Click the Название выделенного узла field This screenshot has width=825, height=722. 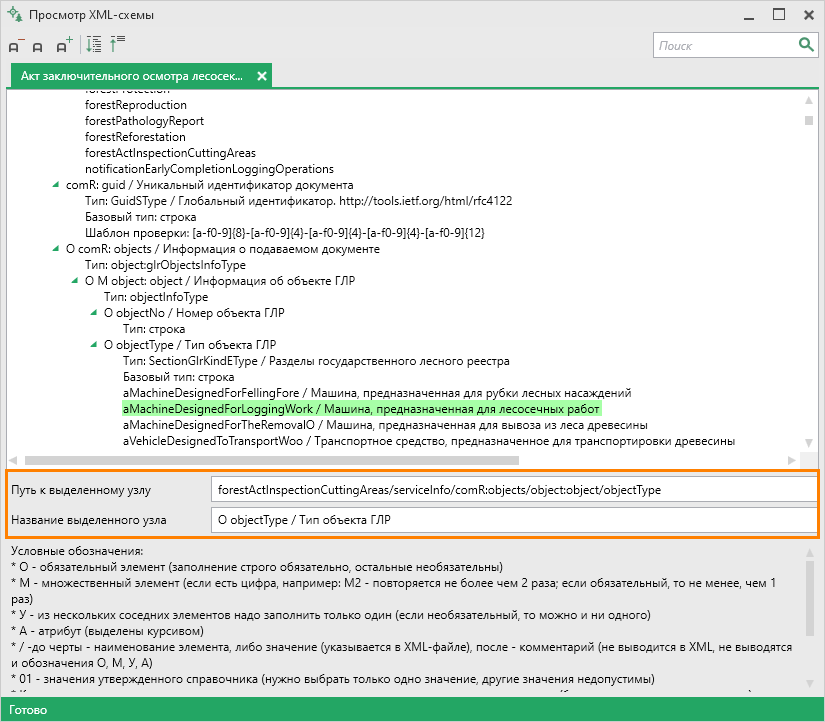pos(514,520)
